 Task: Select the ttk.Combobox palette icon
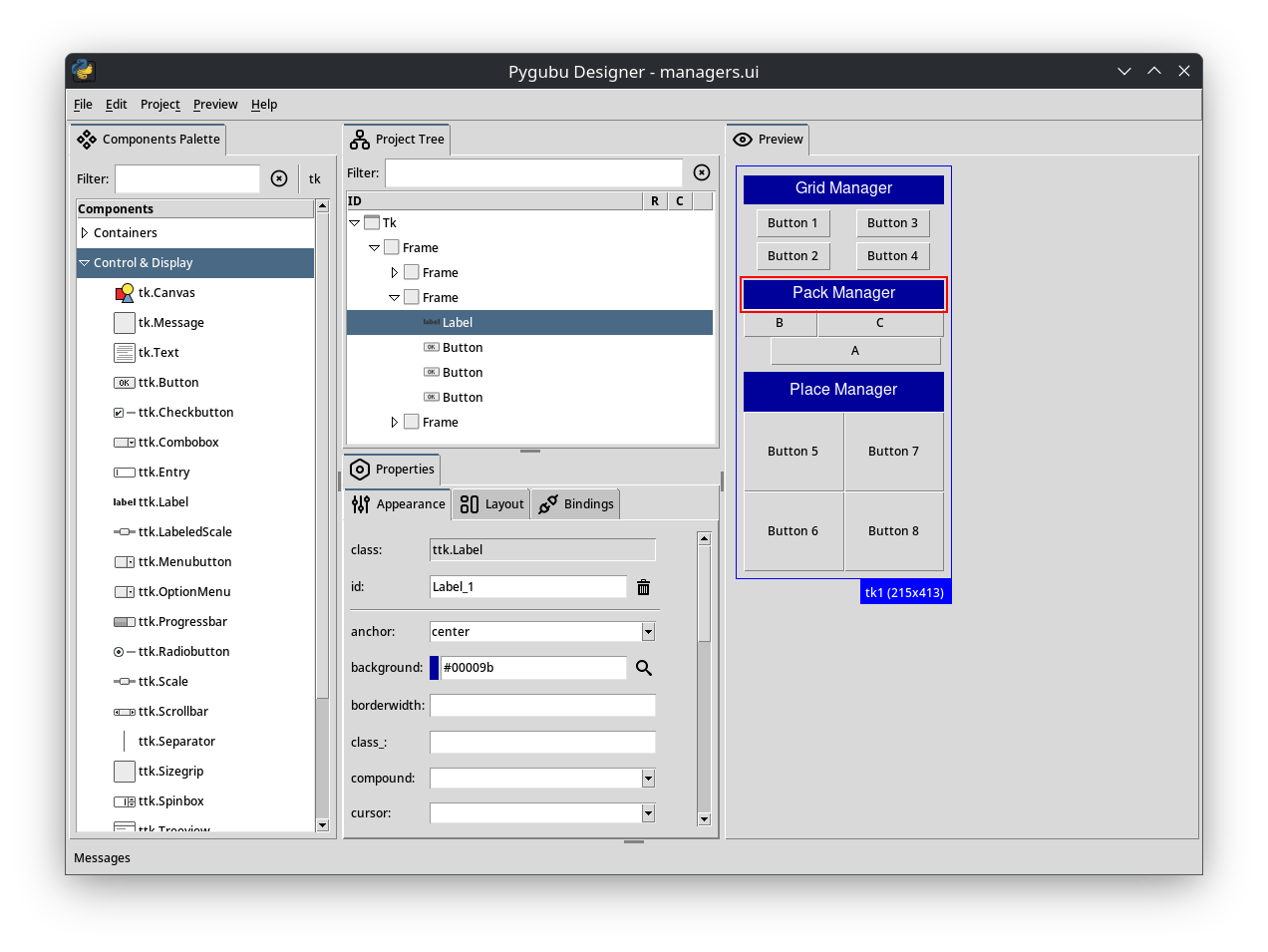pos(125,443)
